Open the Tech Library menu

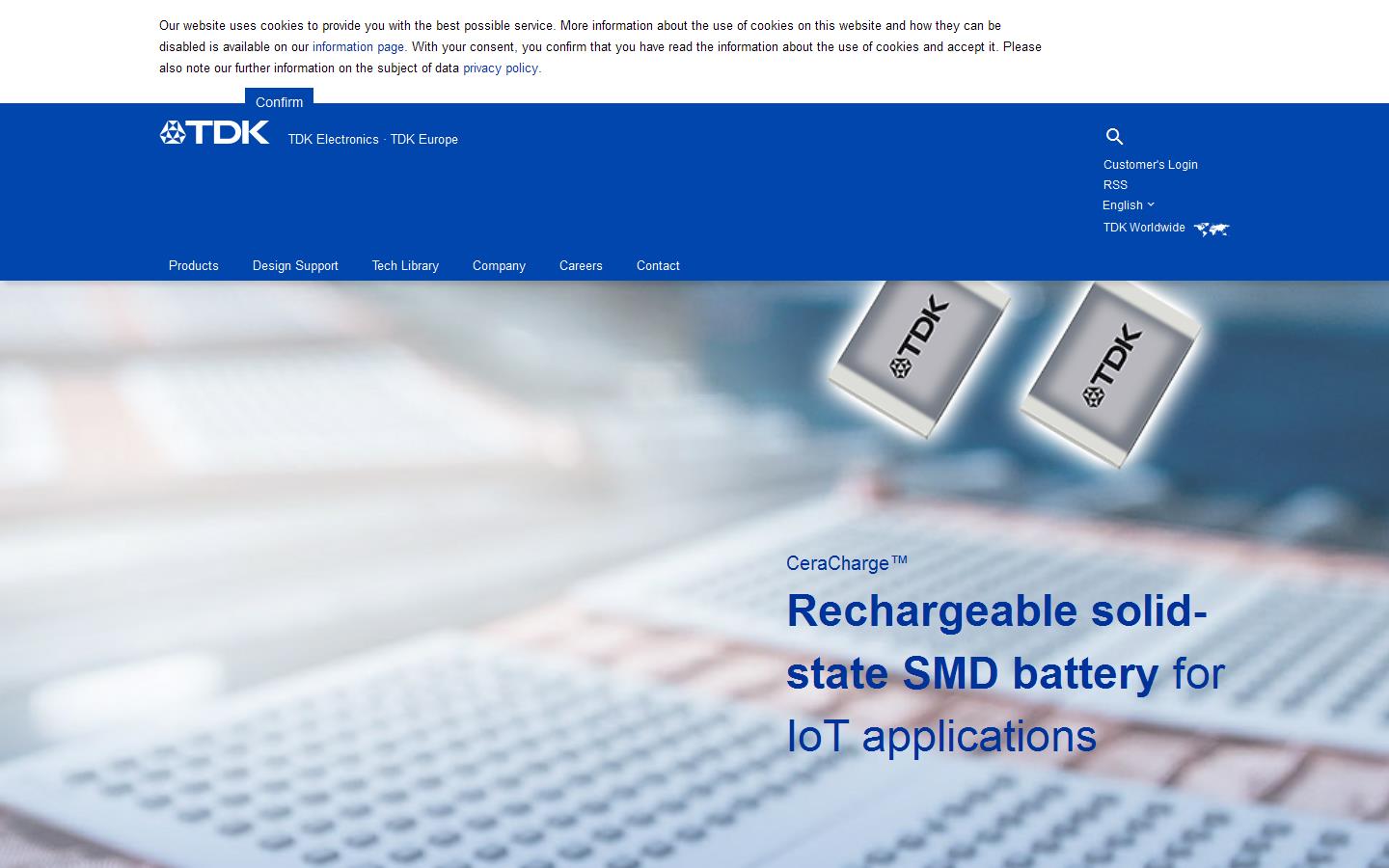[405, 266]
